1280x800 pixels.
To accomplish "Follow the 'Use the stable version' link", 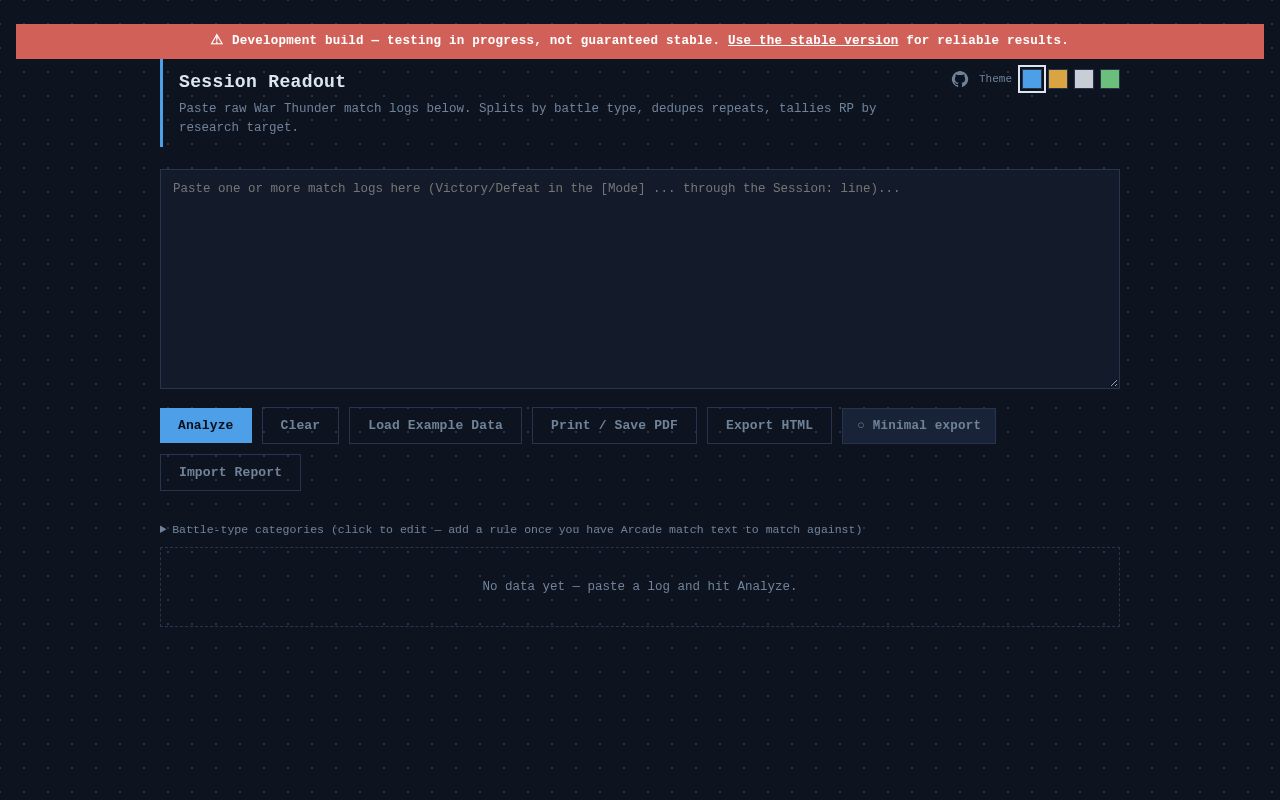I will pyautogui.click(x=813, y=41).
